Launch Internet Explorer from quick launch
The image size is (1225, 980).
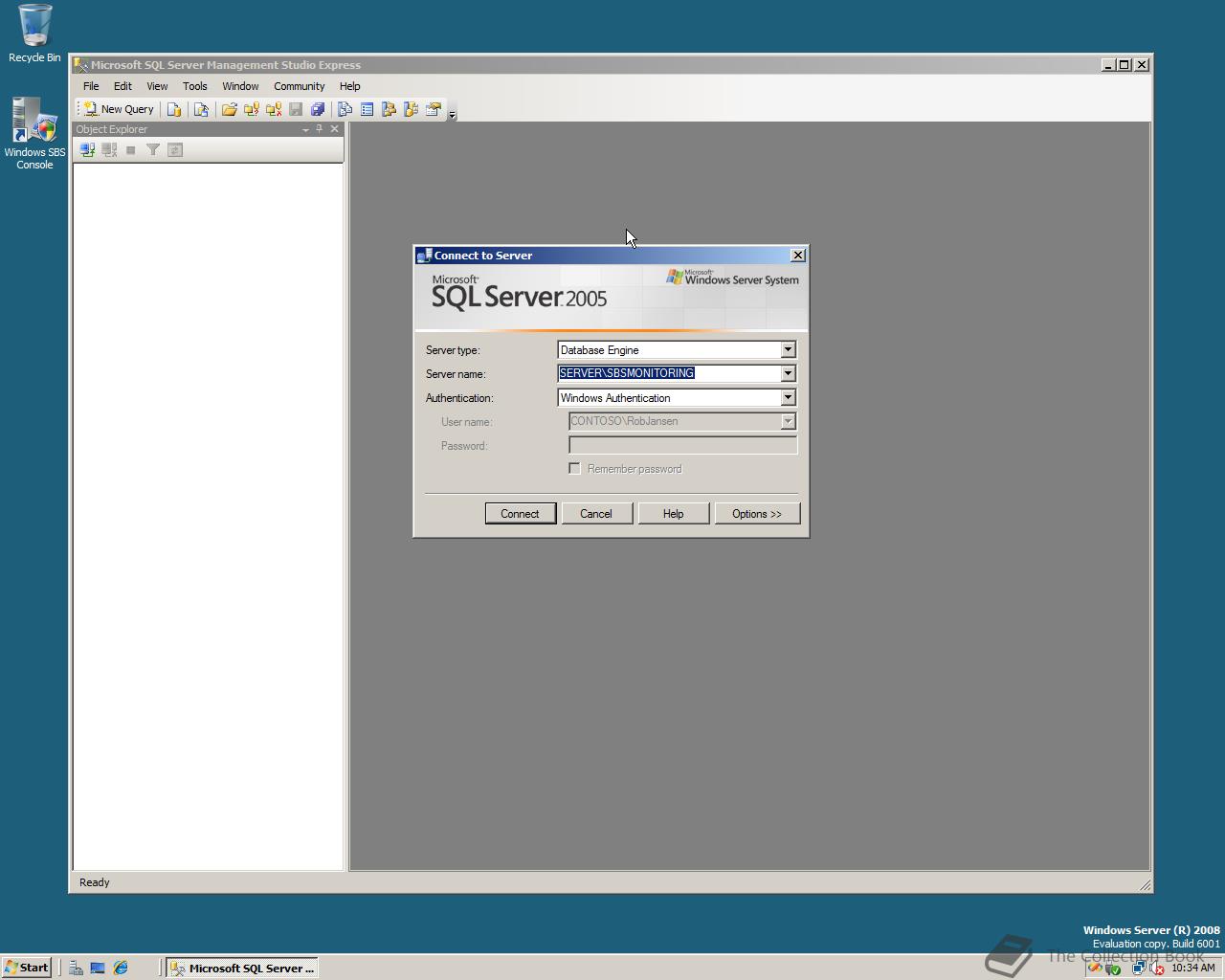pyautogui.click(x=121, y=968)
